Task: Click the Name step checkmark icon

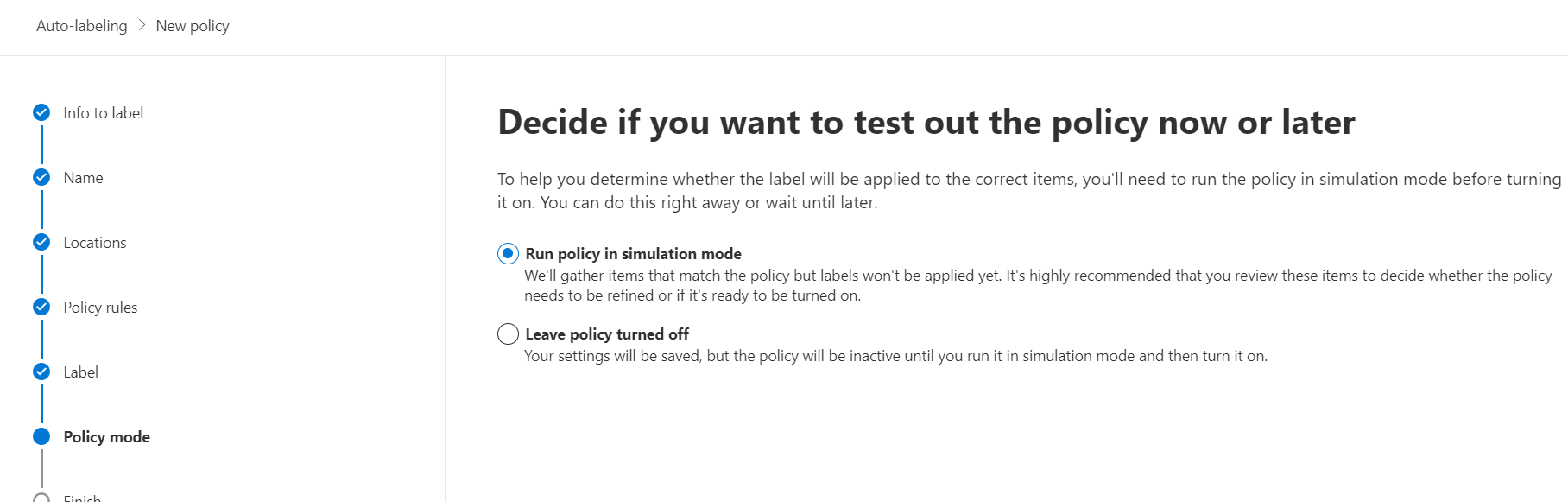Action: 41,177
